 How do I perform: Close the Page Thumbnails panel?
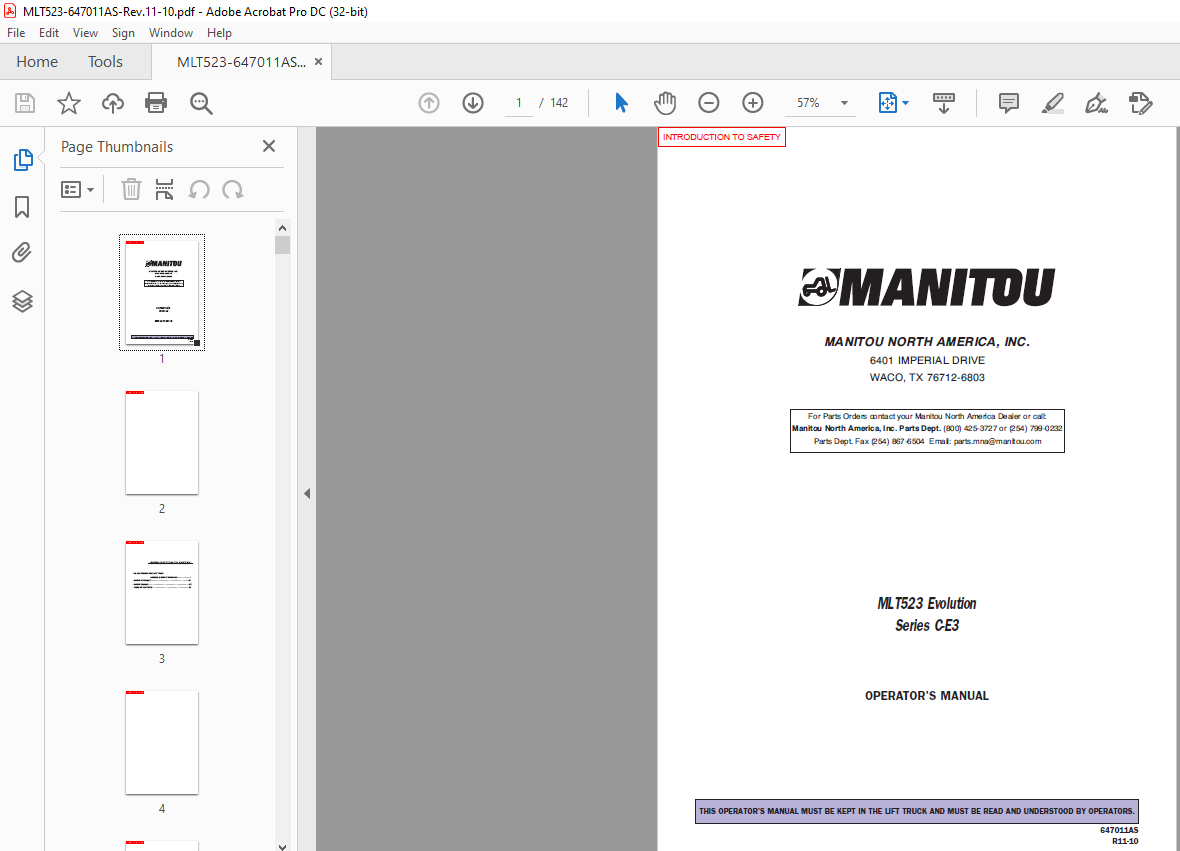pos(269,146)
